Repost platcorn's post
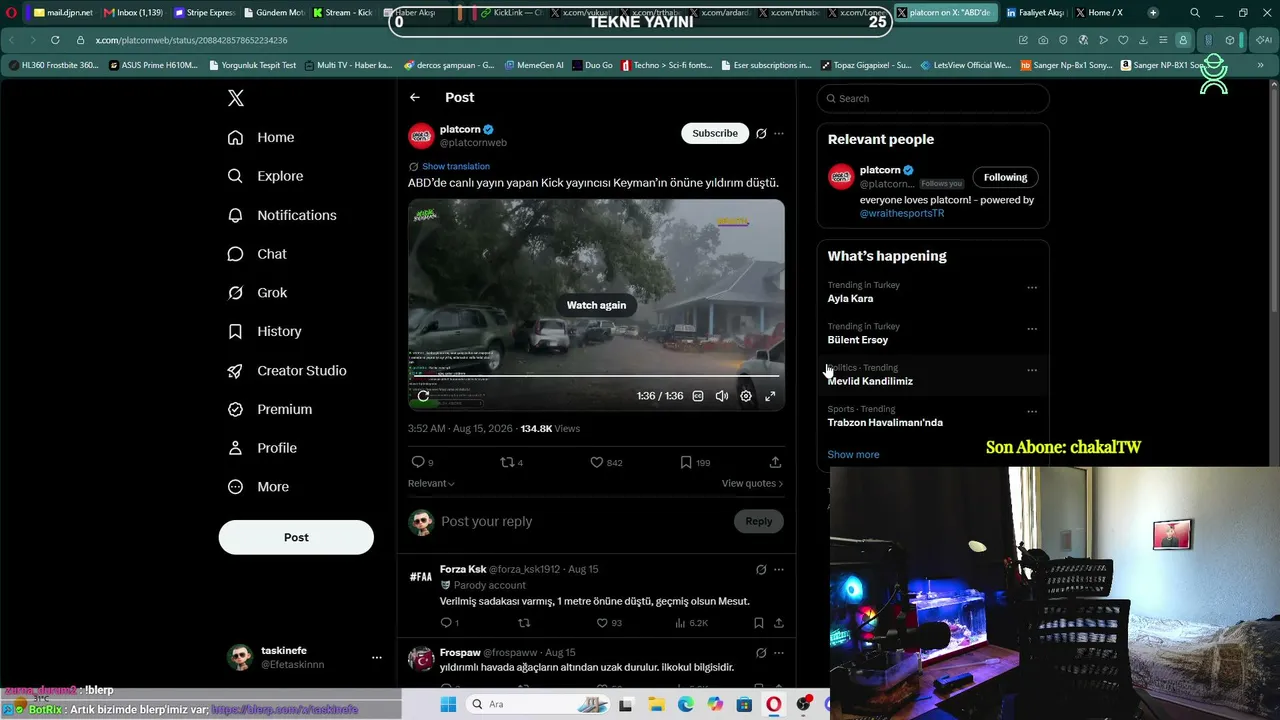Viewport: 1280px width, 720px height. 507,462
